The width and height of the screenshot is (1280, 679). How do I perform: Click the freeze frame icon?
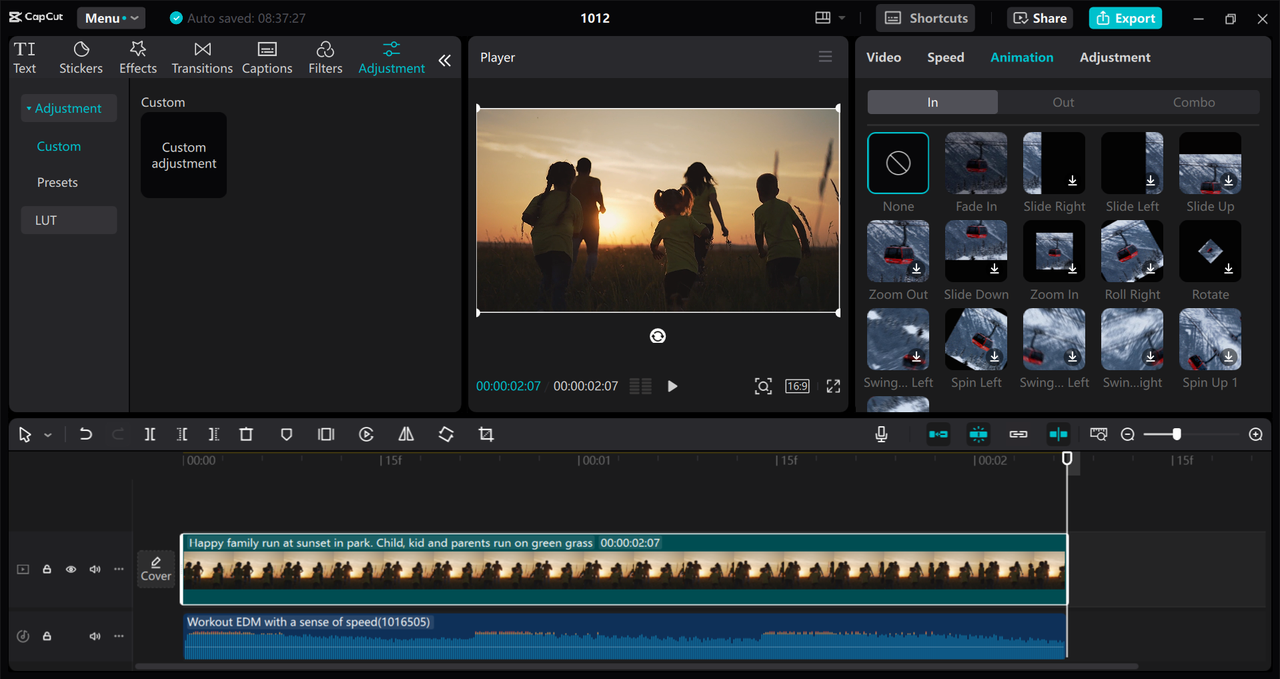tap(326, 434)
